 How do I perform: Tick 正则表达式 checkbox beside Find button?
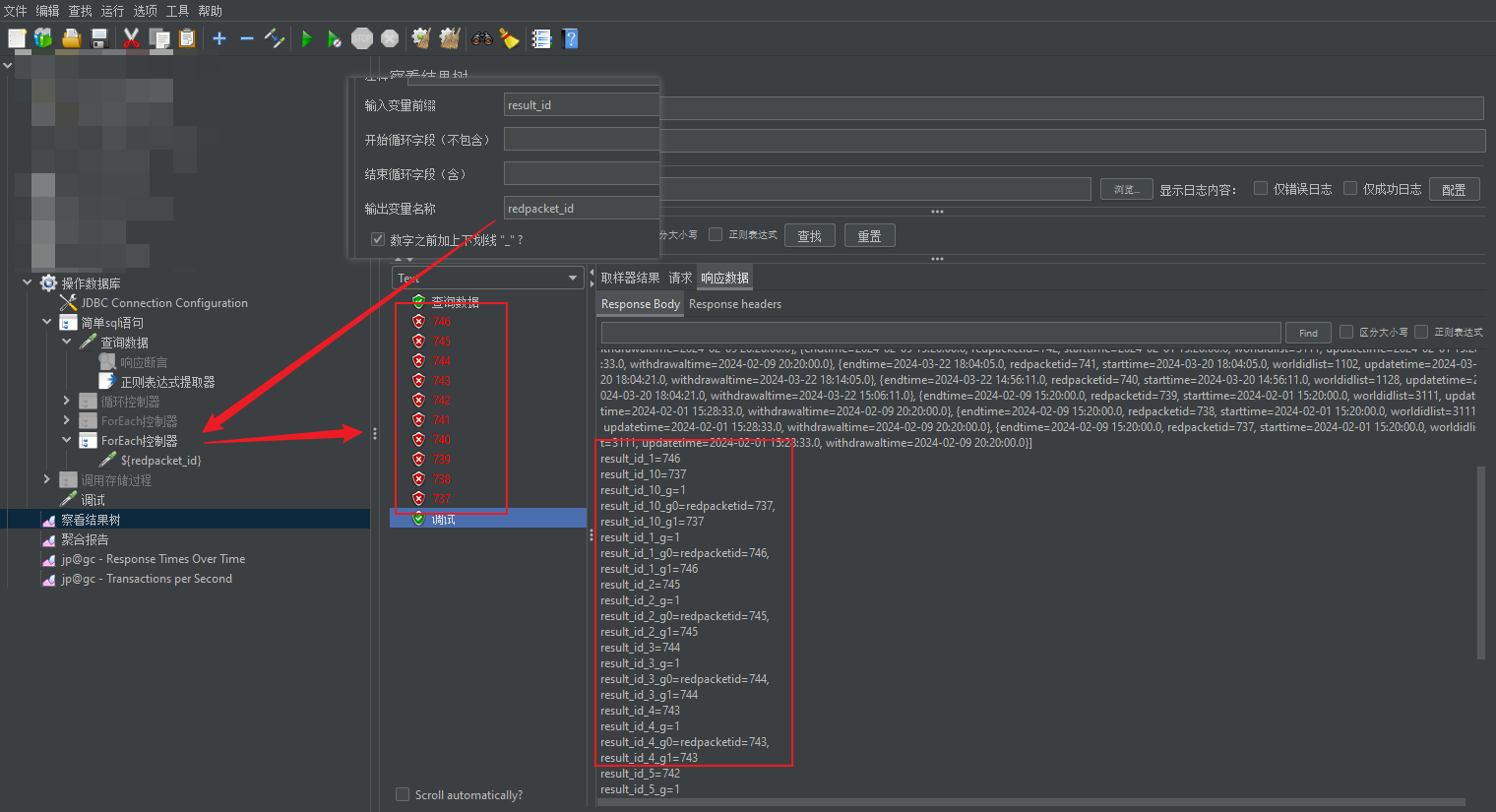[x=1421, y=332]
